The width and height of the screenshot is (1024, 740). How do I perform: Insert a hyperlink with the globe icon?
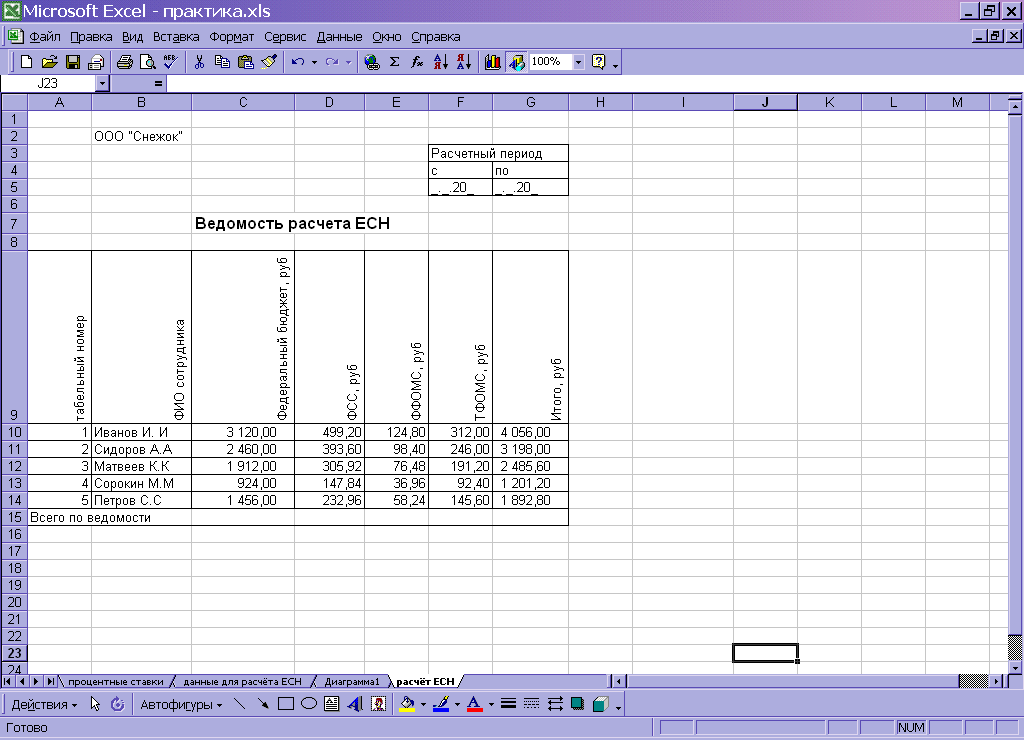point(372,62)
